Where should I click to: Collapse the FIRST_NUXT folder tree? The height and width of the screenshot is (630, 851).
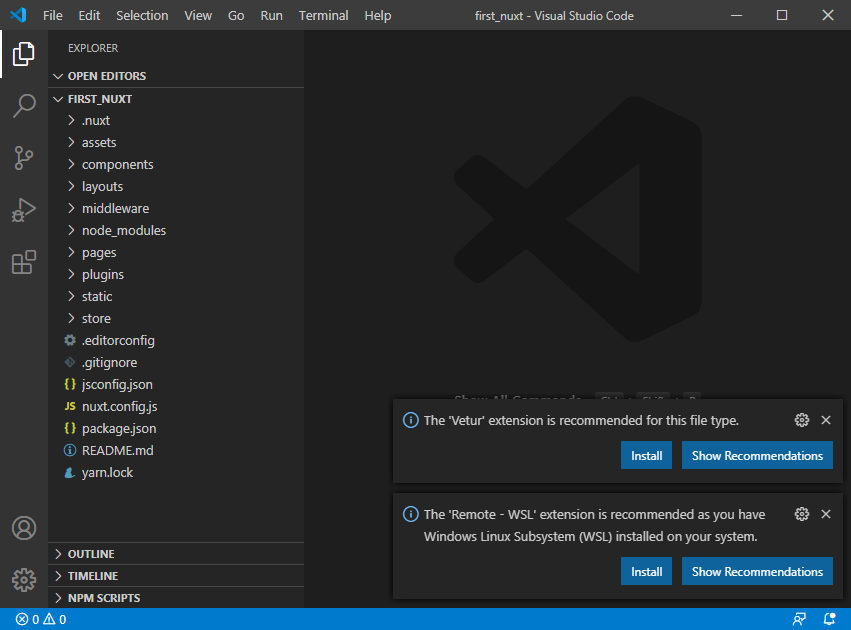pos(58,99)
